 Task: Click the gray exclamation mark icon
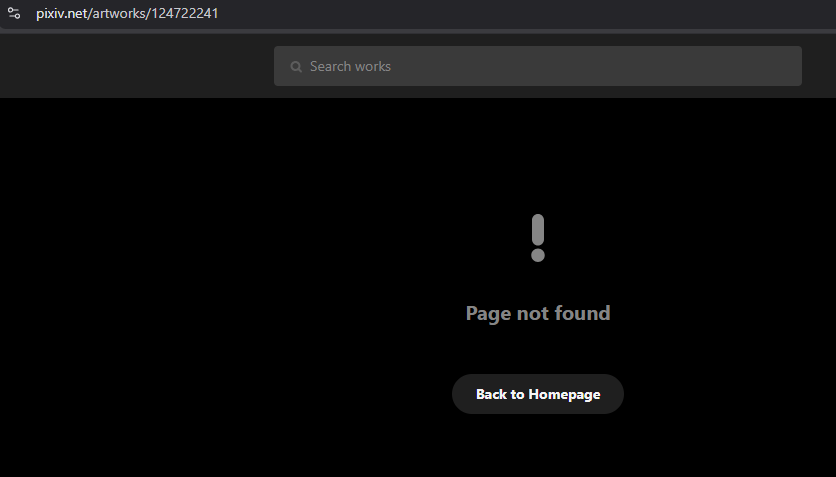pyautogui.click(x=537, y=238)
